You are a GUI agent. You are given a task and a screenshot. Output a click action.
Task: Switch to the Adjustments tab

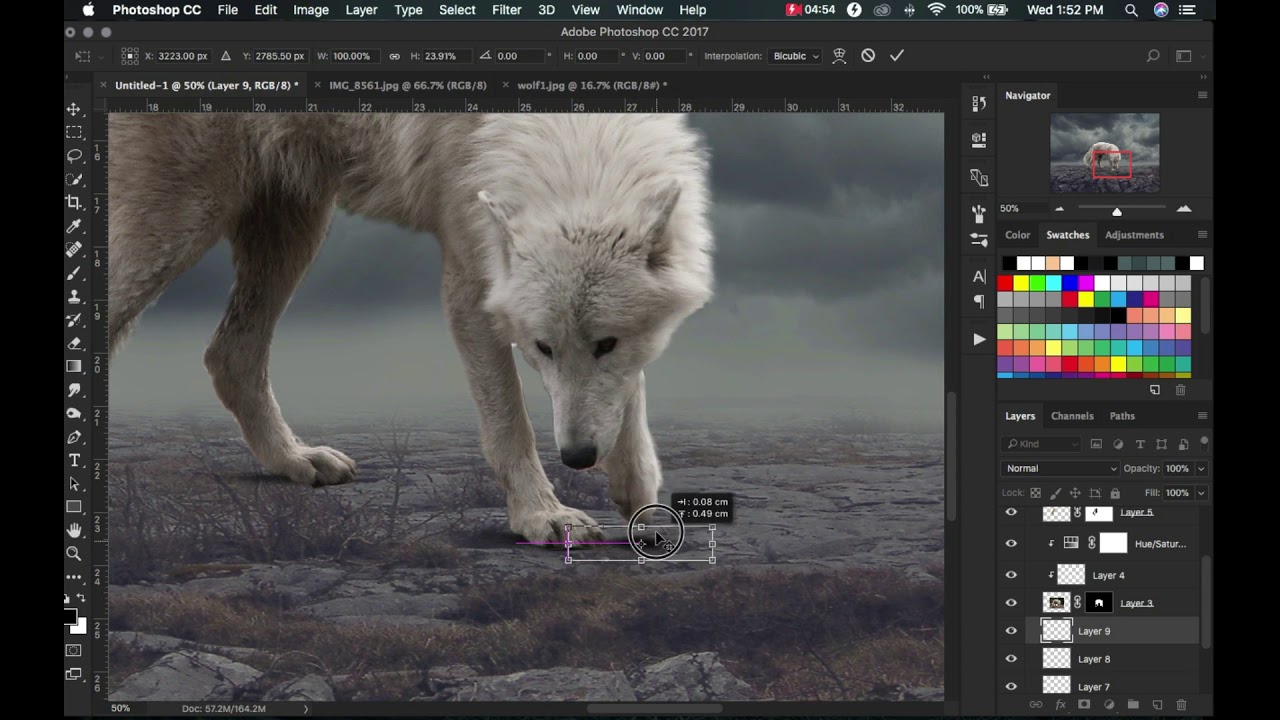(1134, 235)
